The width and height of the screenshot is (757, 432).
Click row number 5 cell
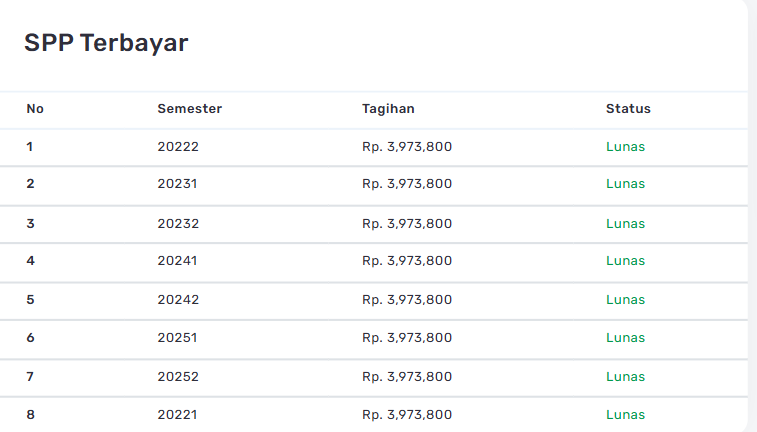30,300
